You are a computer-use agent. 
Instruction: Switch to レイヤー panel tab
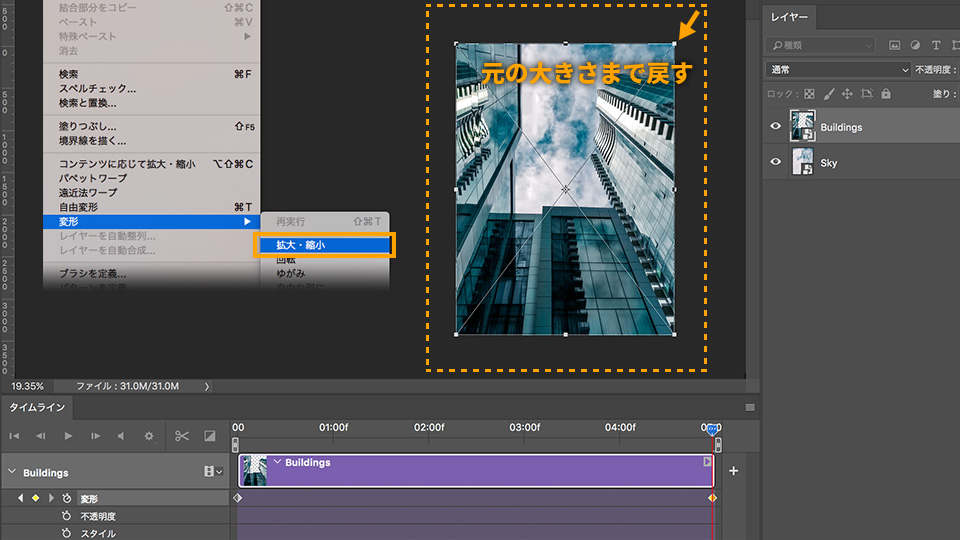[x=789, y=17]
